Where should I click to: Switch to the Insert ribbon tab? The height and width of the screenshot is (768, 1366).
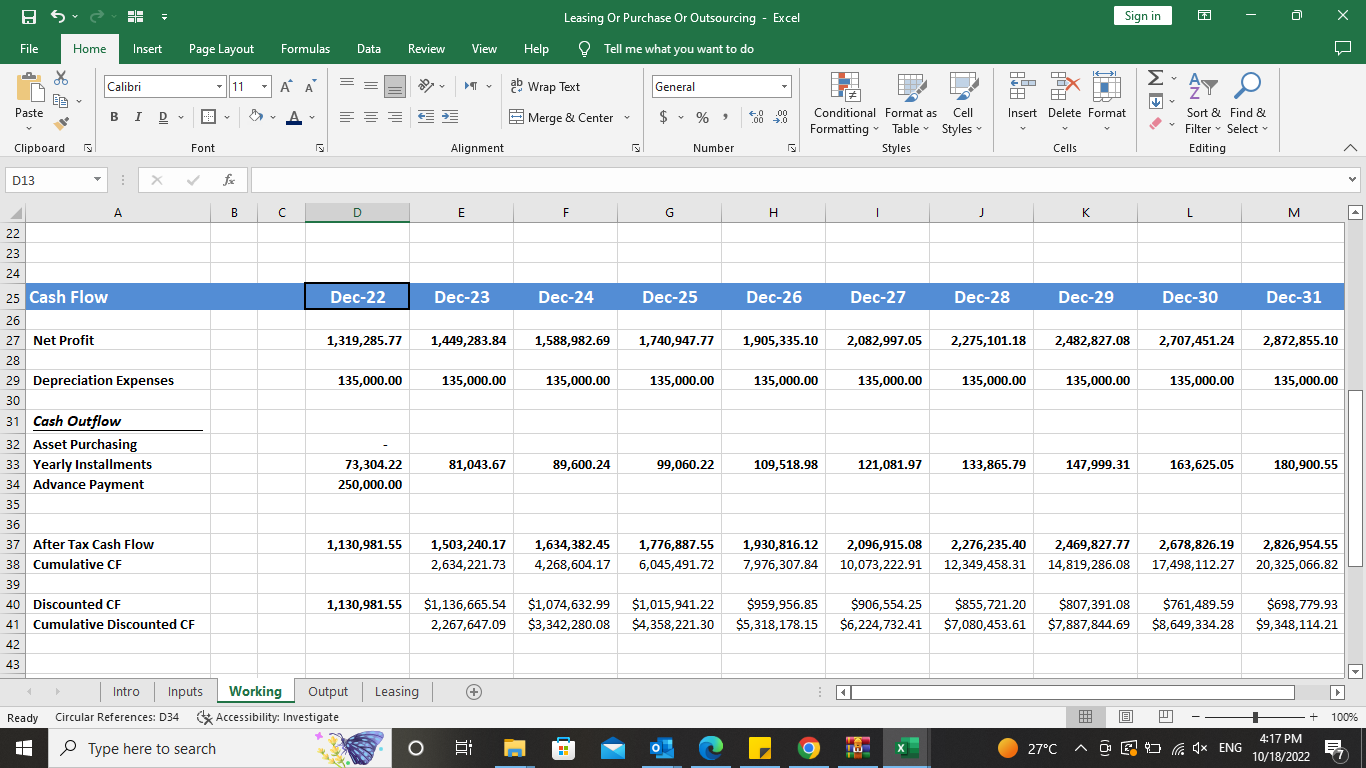(x=147, y=48)
